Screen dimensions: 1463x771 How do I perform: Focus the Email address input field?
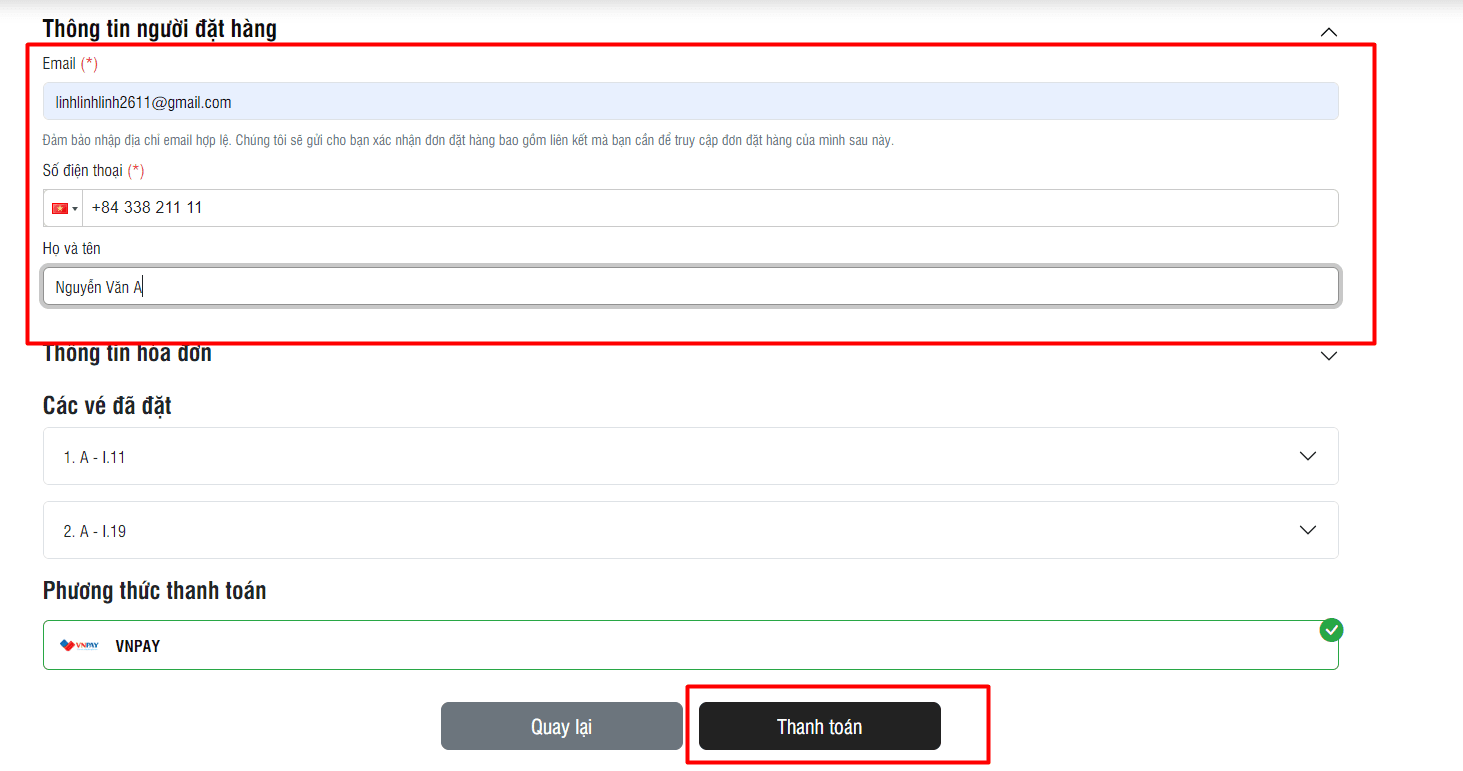coord(690,102)
